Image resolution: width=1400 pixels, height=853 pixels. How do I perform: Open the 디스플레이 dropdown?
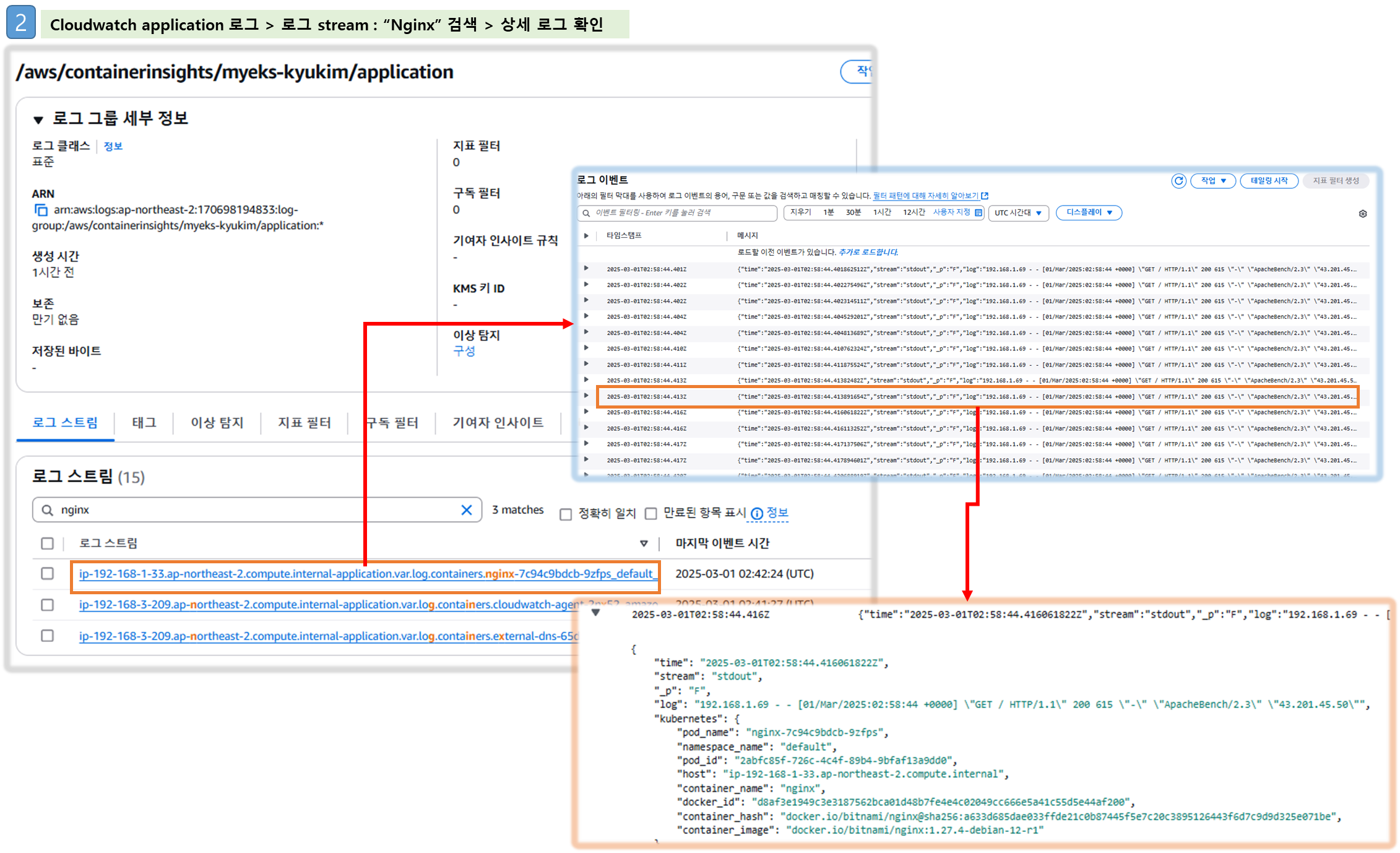1089,212
